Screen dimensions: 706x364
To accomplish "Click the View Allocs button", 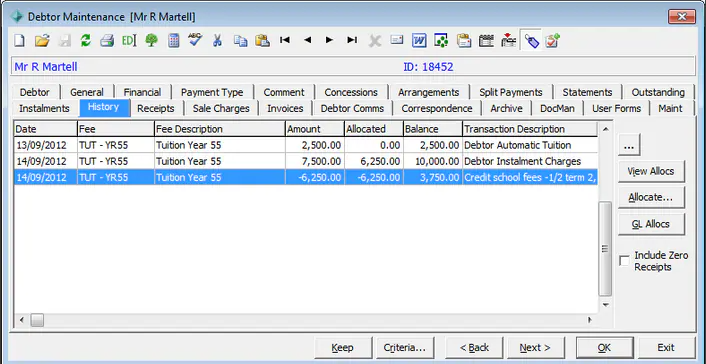I will (x=651, y=171).
